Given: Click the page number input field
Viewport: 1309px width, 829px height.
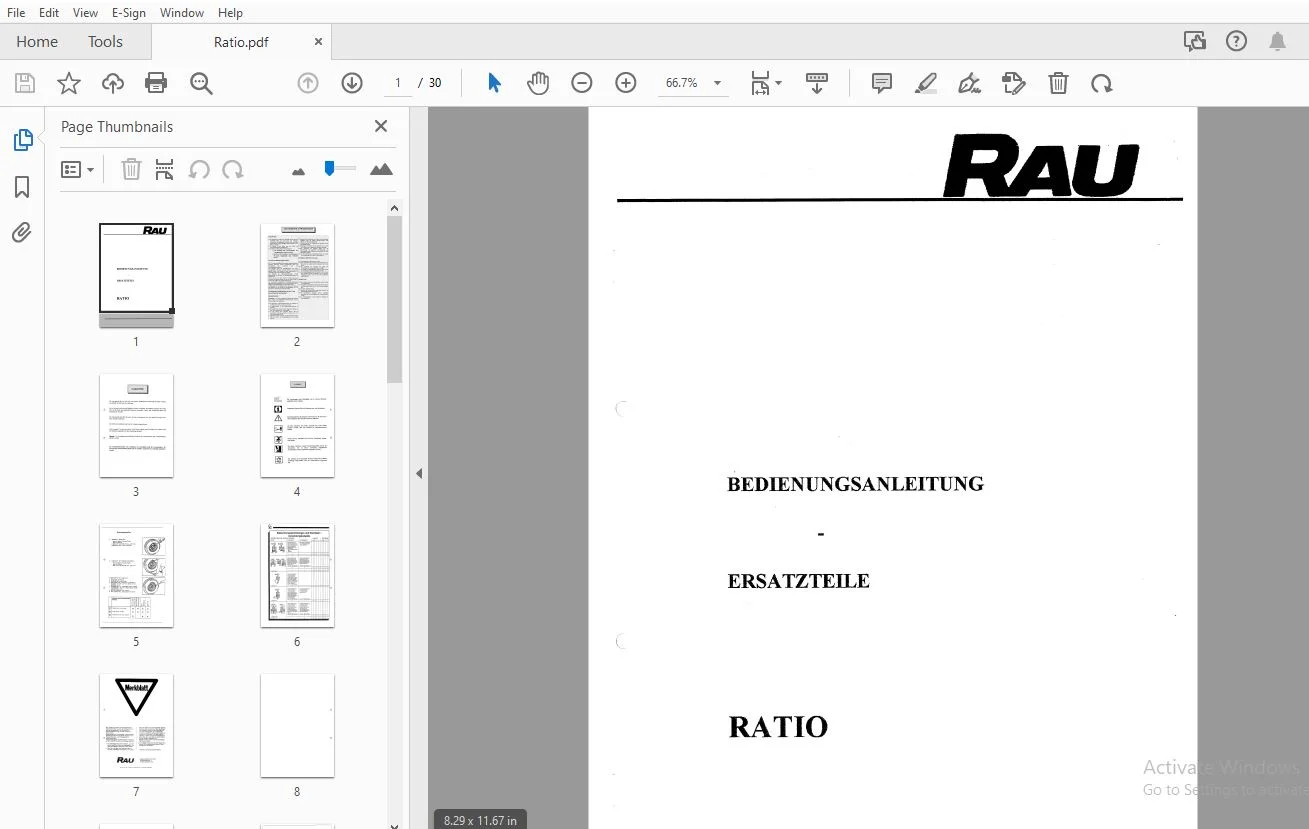Looking at the screenshot, I should coord(398,83).
